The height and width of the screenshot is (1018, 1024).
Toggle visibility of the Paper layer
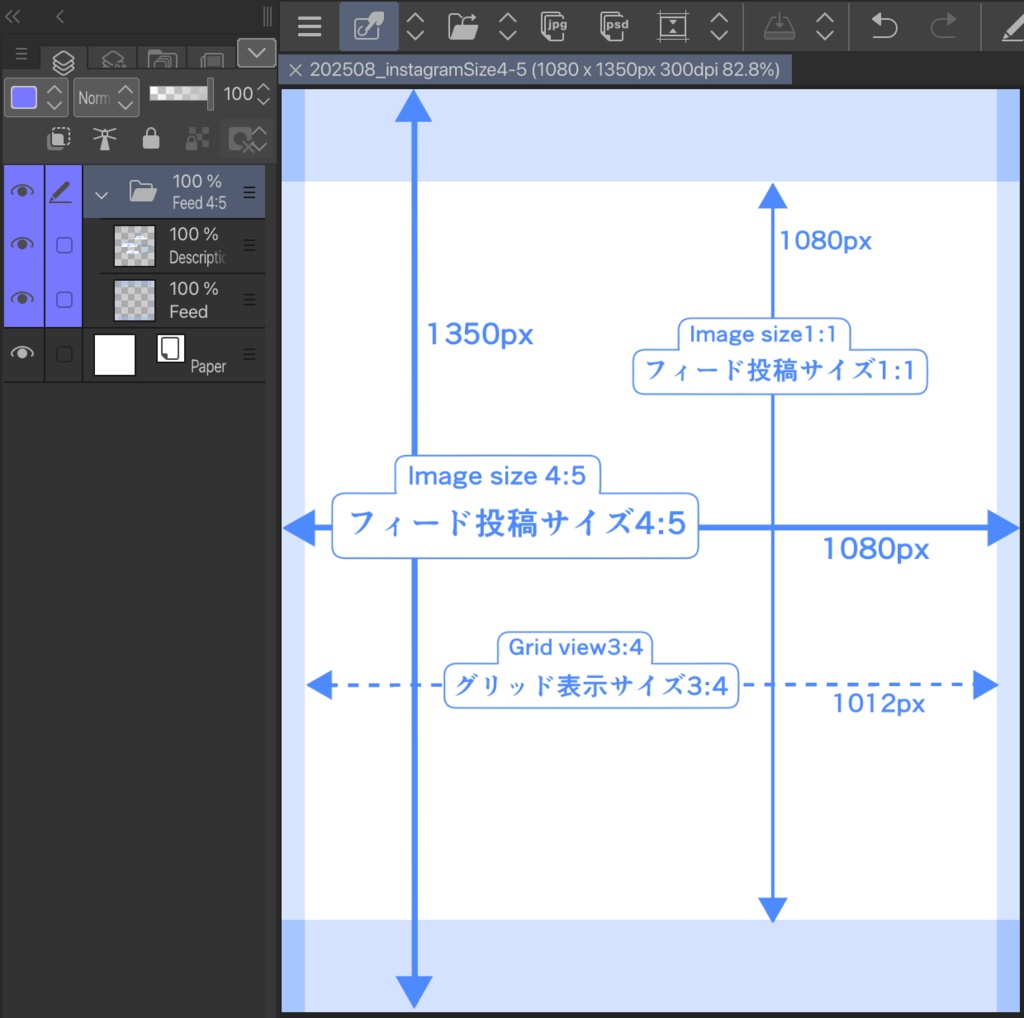point(22,352)
